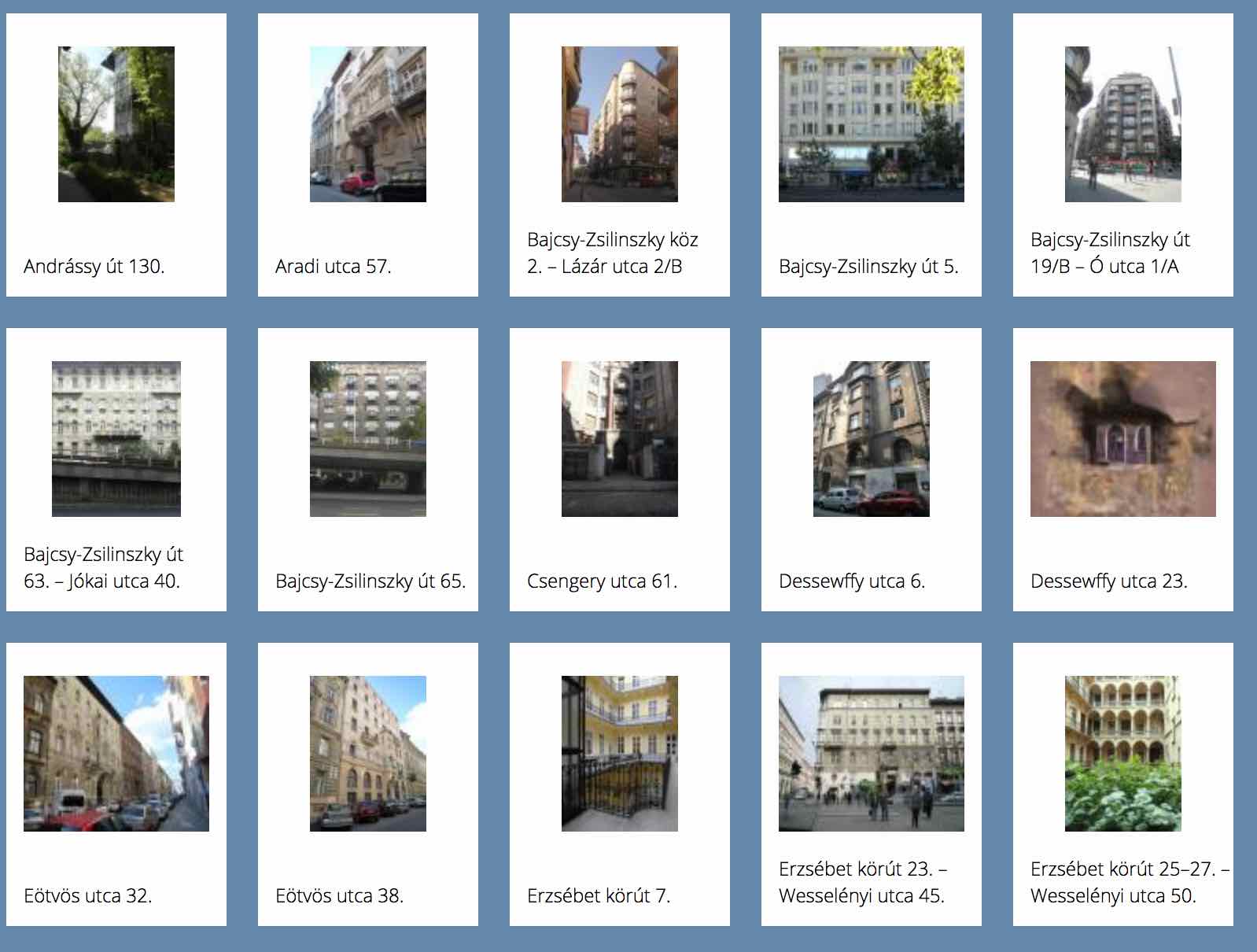This screenshot has width=1257, height=952.
Task: Click the Erzsébet körút 25–27. – Wesselényi utca 50. caption
Action: point(1131,883)
